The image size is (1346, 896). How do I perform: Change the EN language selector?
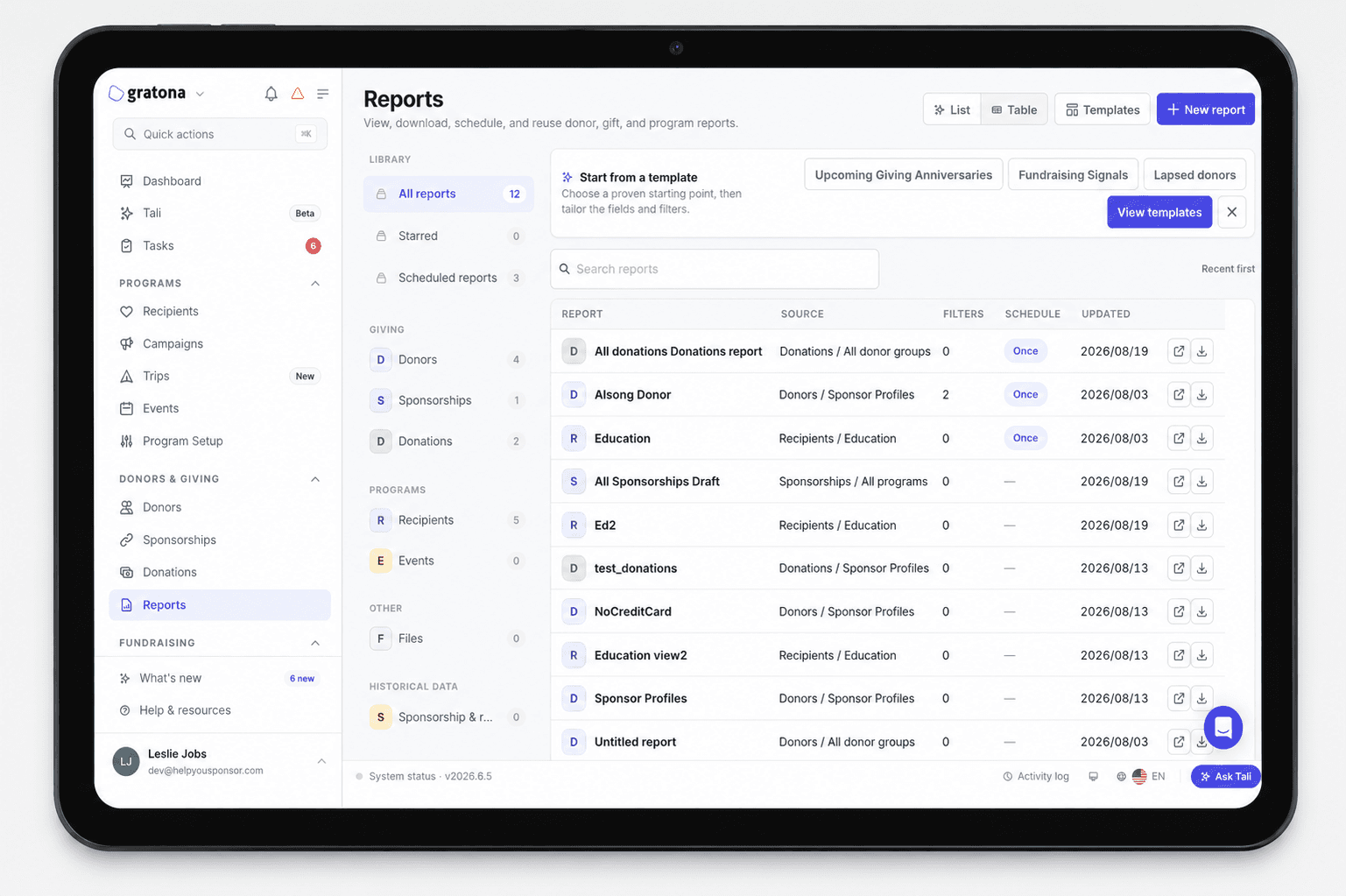click(x=1142, y=777)
